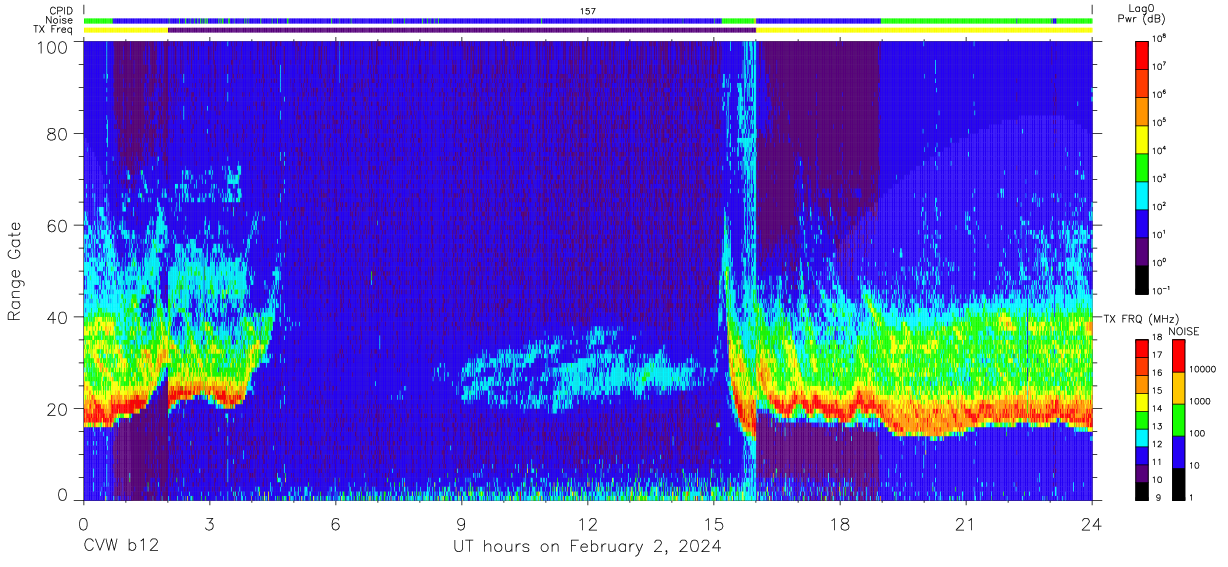
Task: Click the 10^3 label on power colorbar
Action: pos(1161,178)
